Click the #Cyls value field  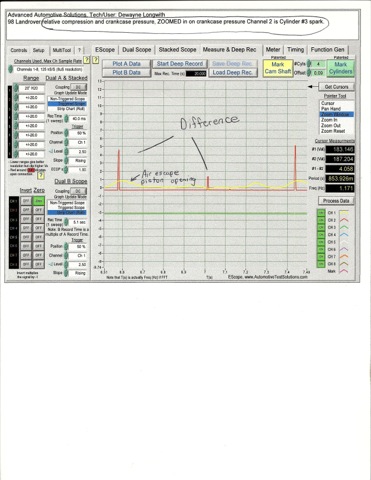pos(319,64)
